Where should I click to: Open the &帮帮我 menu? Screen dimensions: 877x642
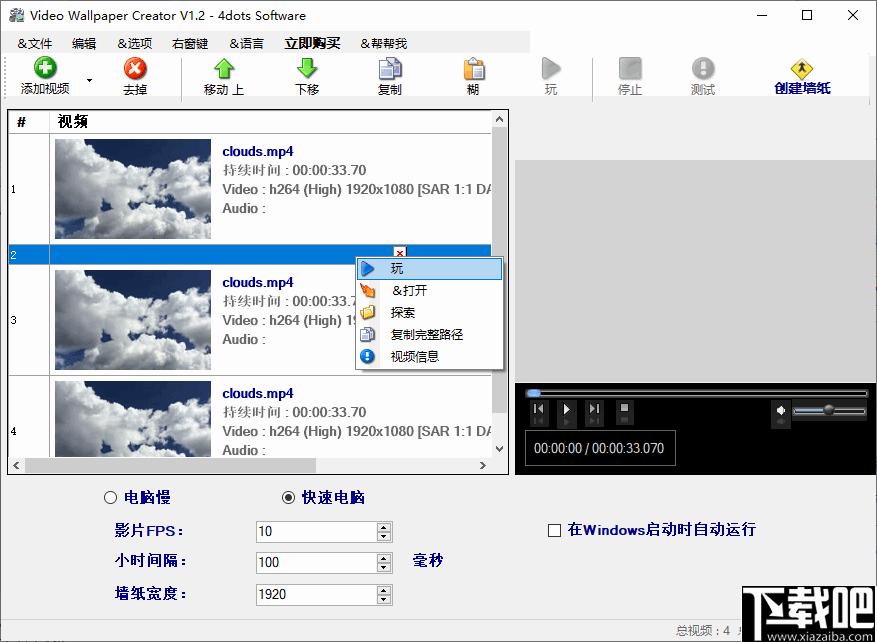tap(383, 44)
